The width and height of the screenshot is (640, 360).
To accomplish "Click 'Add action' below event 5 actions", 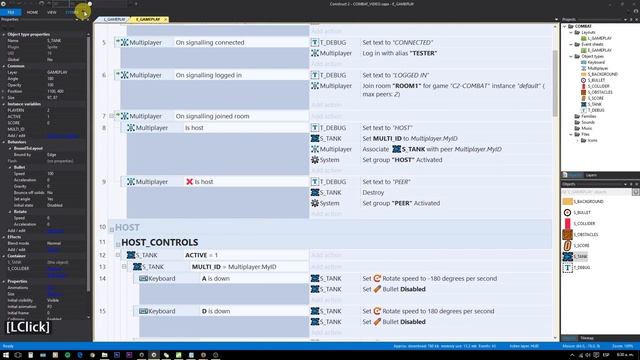I will click(x=327, y=64).
